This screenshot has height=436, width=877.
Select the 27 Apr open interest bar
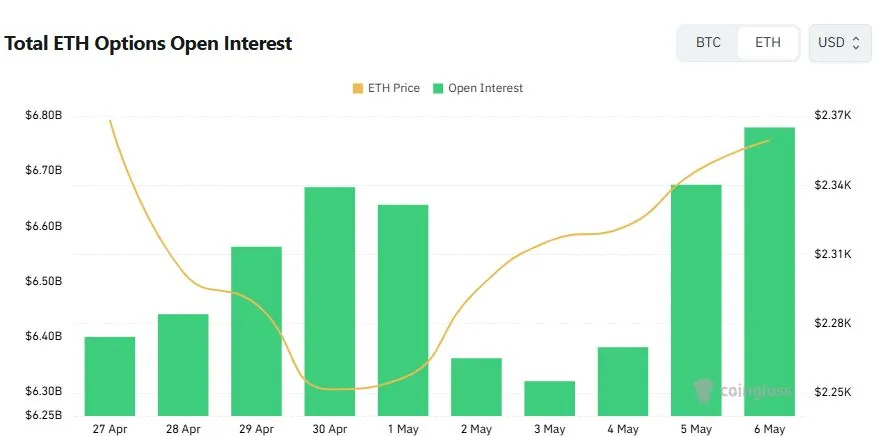click(110, 376)
